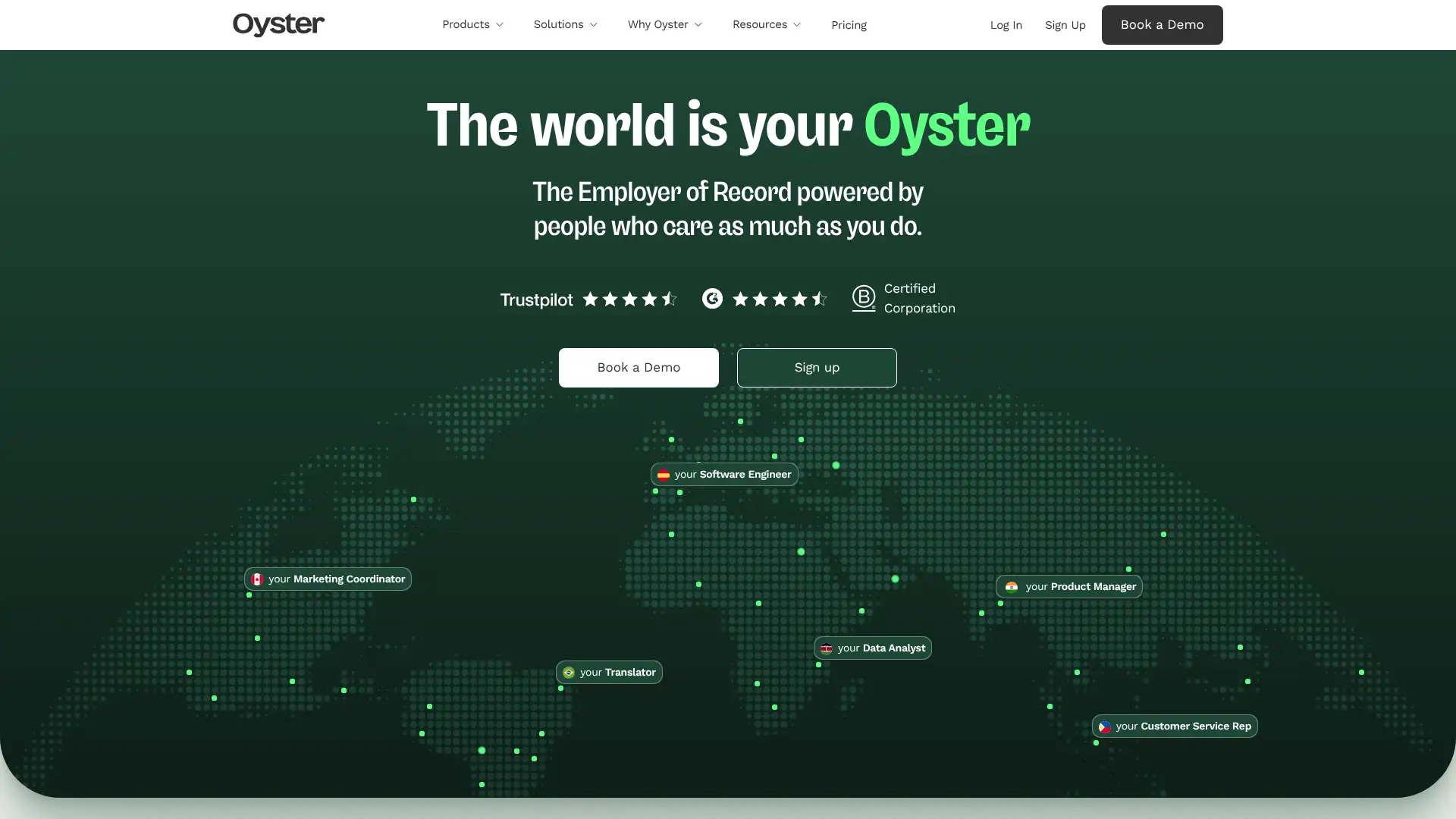Click the Certified B Corporation logo

tap(863, 299)
